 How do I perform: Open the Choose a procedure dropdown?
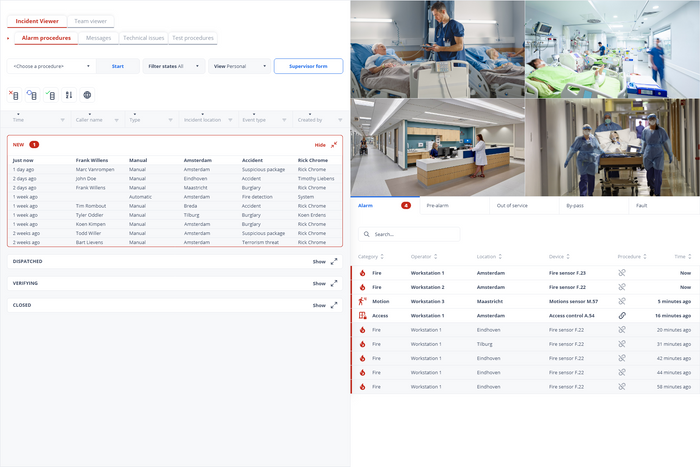point(51,66)
